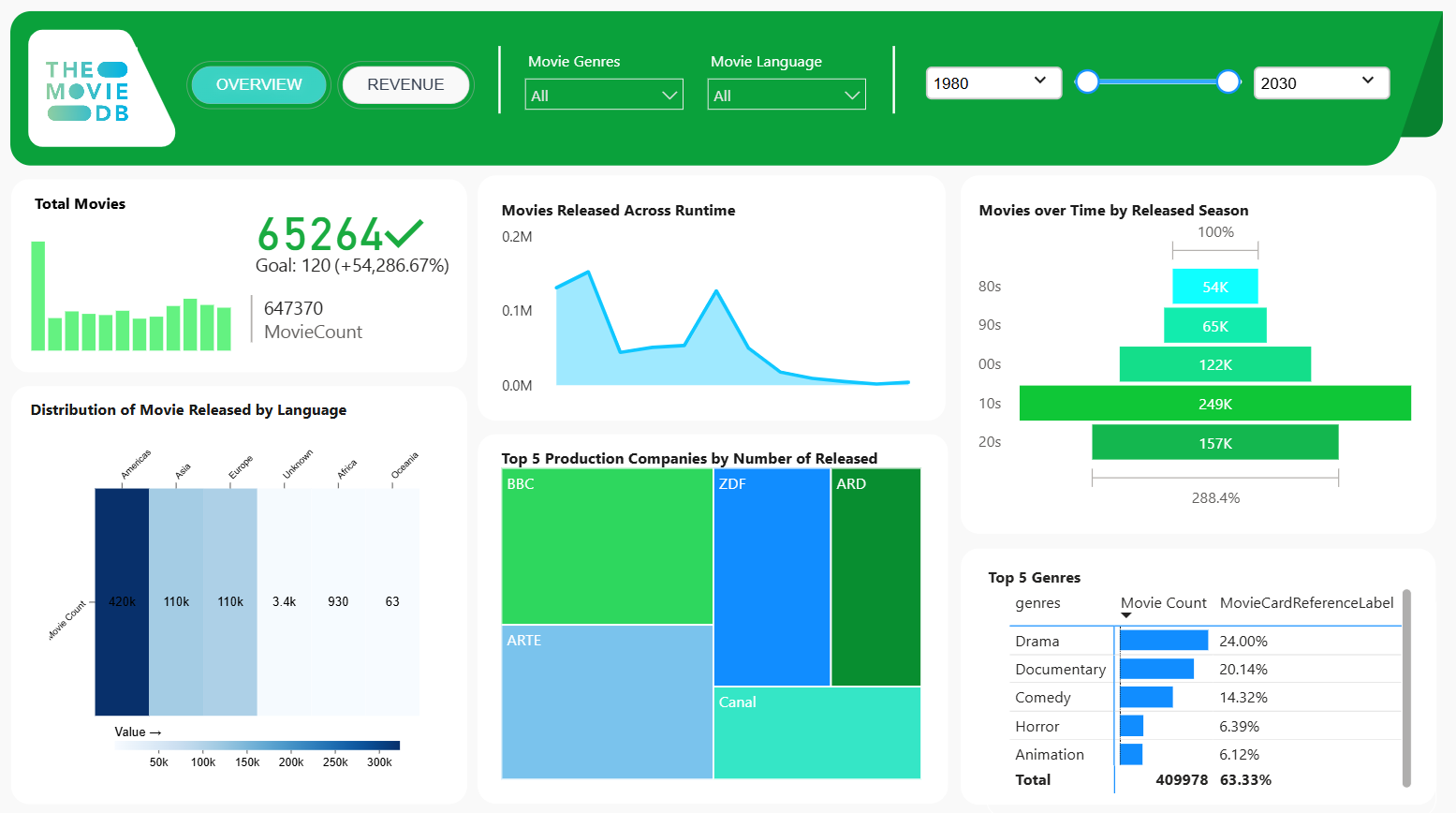This screenshot has height=813, width=1456.
Task: Select the Documentary row
Action: [x=1205, y=669]
